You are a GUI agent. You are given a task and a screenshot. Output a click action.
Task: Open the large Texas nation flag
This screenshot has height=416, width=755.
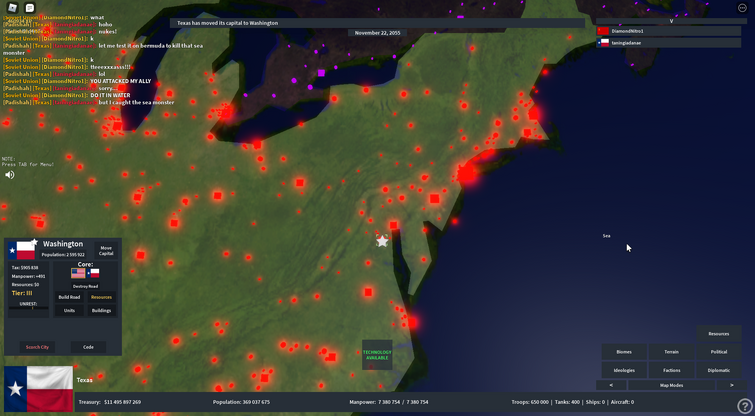pyautogui.click(x=39, y=389)
